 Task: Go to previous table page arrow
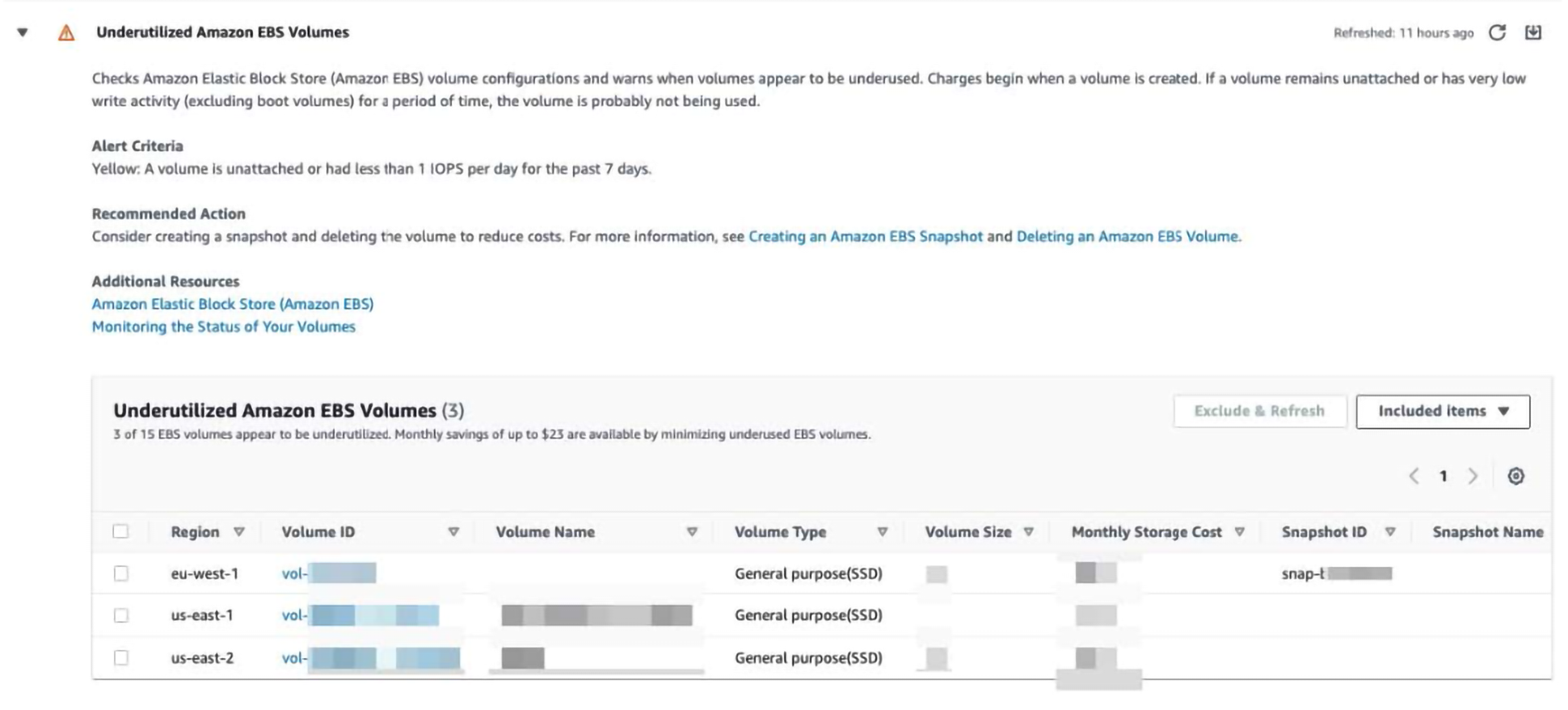(1414, 476)
